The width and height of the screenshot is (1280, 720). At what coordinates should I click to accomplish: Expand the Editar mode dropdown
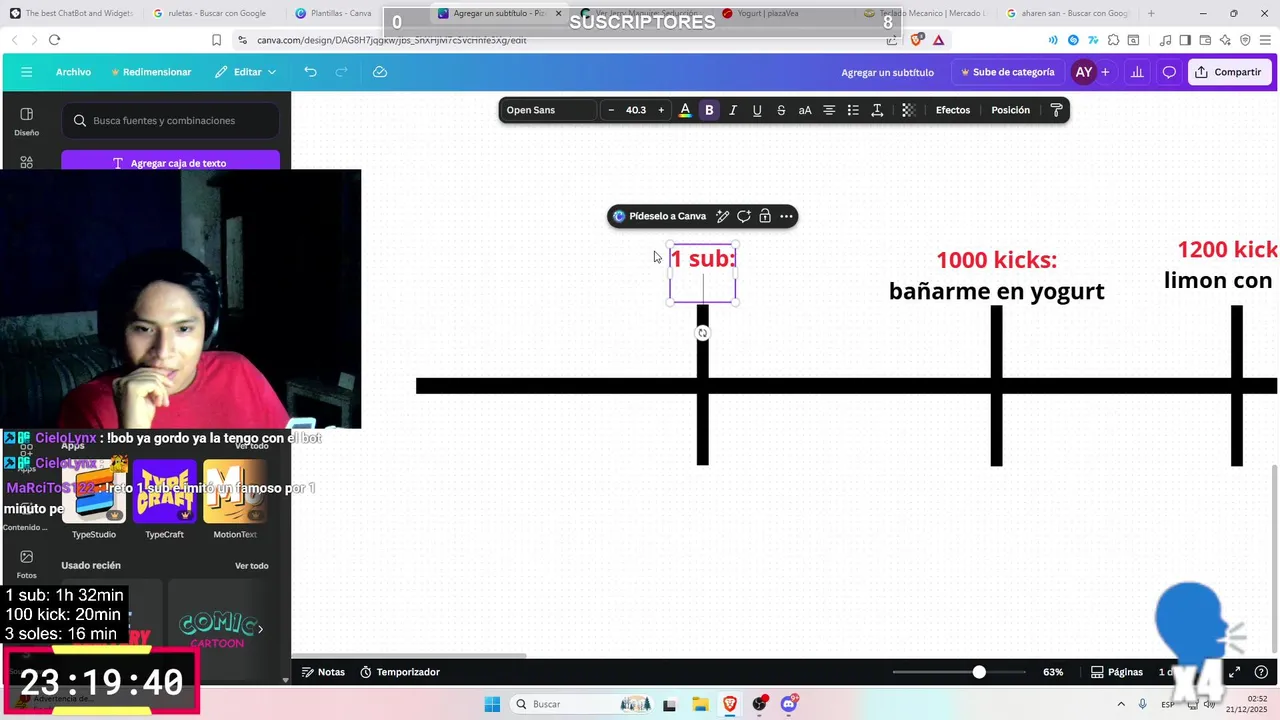(246, 72)
